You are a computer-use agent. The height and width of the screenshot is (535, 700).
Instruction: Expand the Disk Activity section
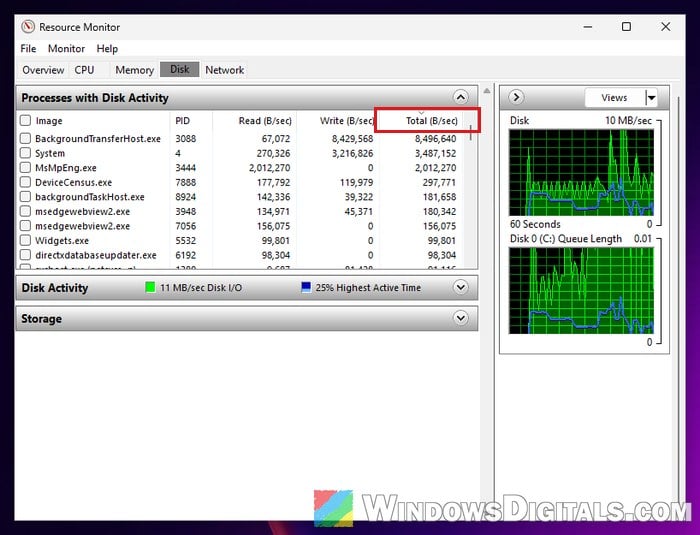460,287
